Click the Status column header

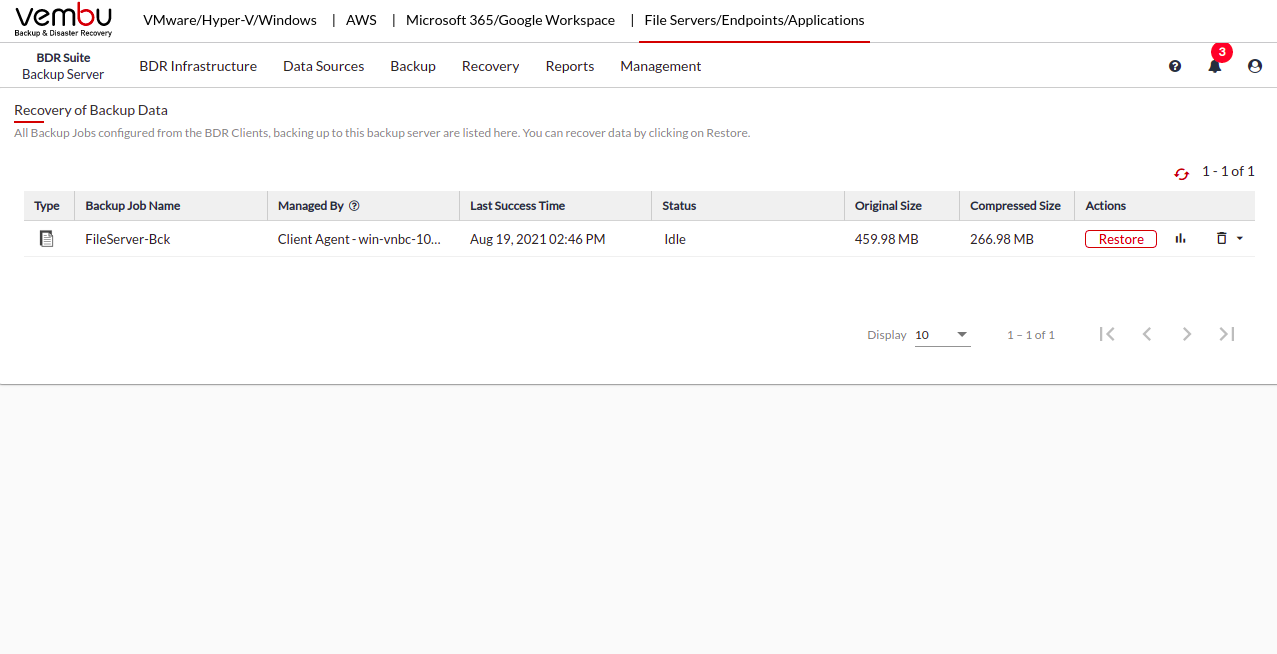(x=679, y=206)
